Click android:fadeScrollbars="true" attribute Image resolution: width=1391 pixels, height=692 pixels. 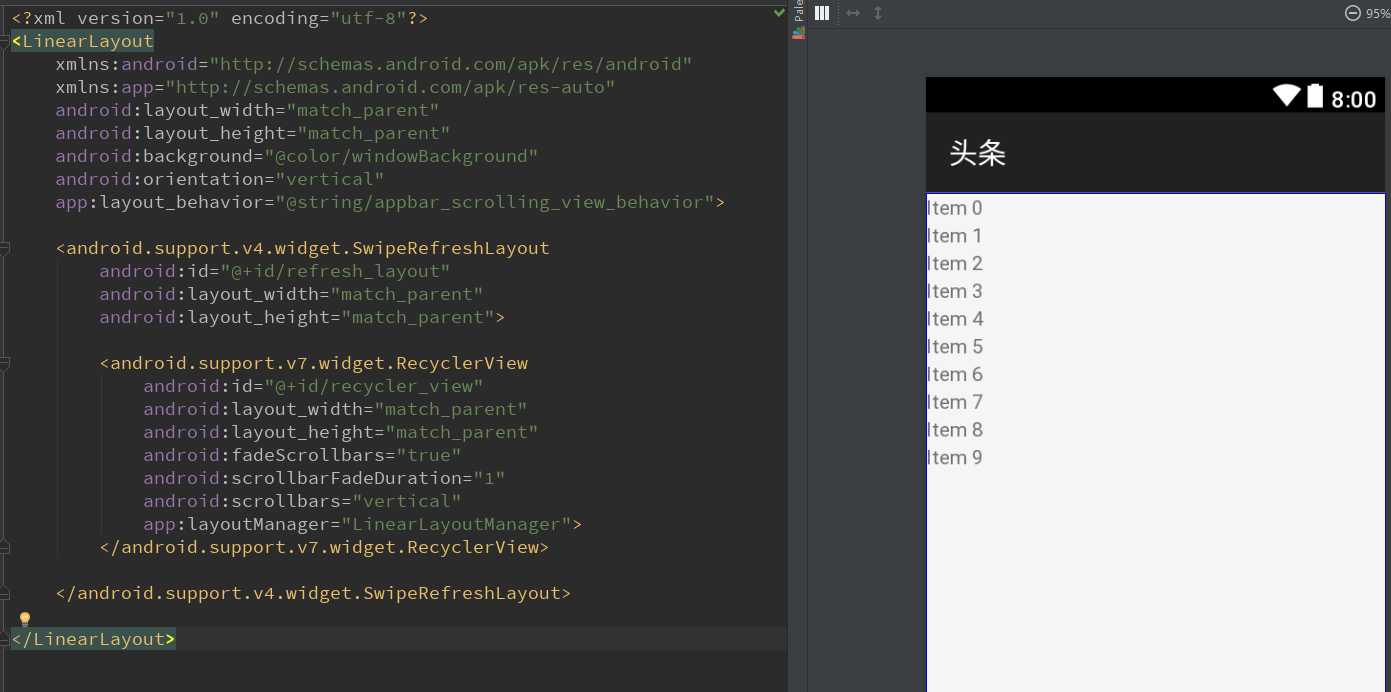[x=303, y=455]
